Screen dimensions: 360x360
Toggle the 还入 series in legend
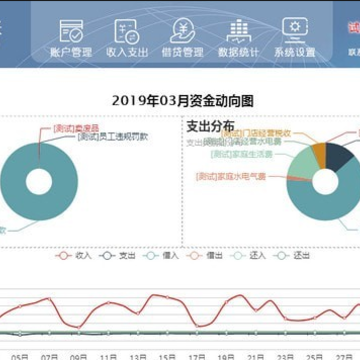click(x=248, y=256)
